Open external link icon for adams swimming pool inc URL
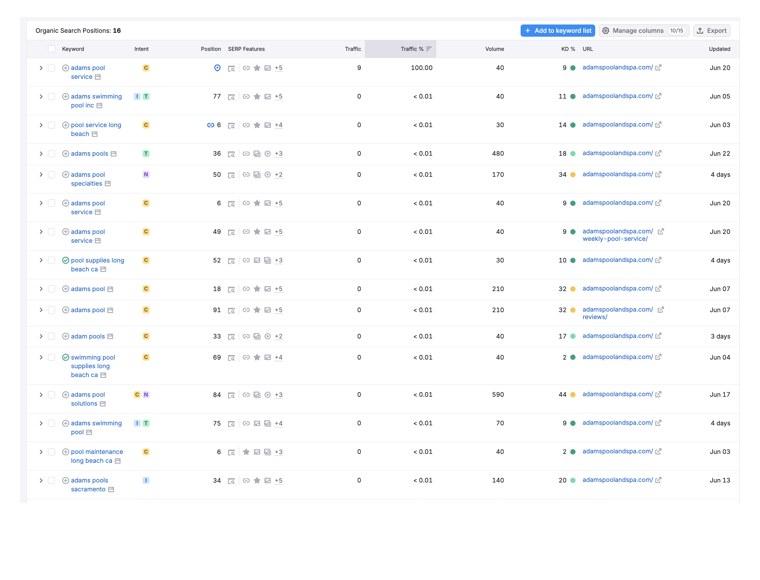This screenshot has height=580, width=760. point(658,96)
